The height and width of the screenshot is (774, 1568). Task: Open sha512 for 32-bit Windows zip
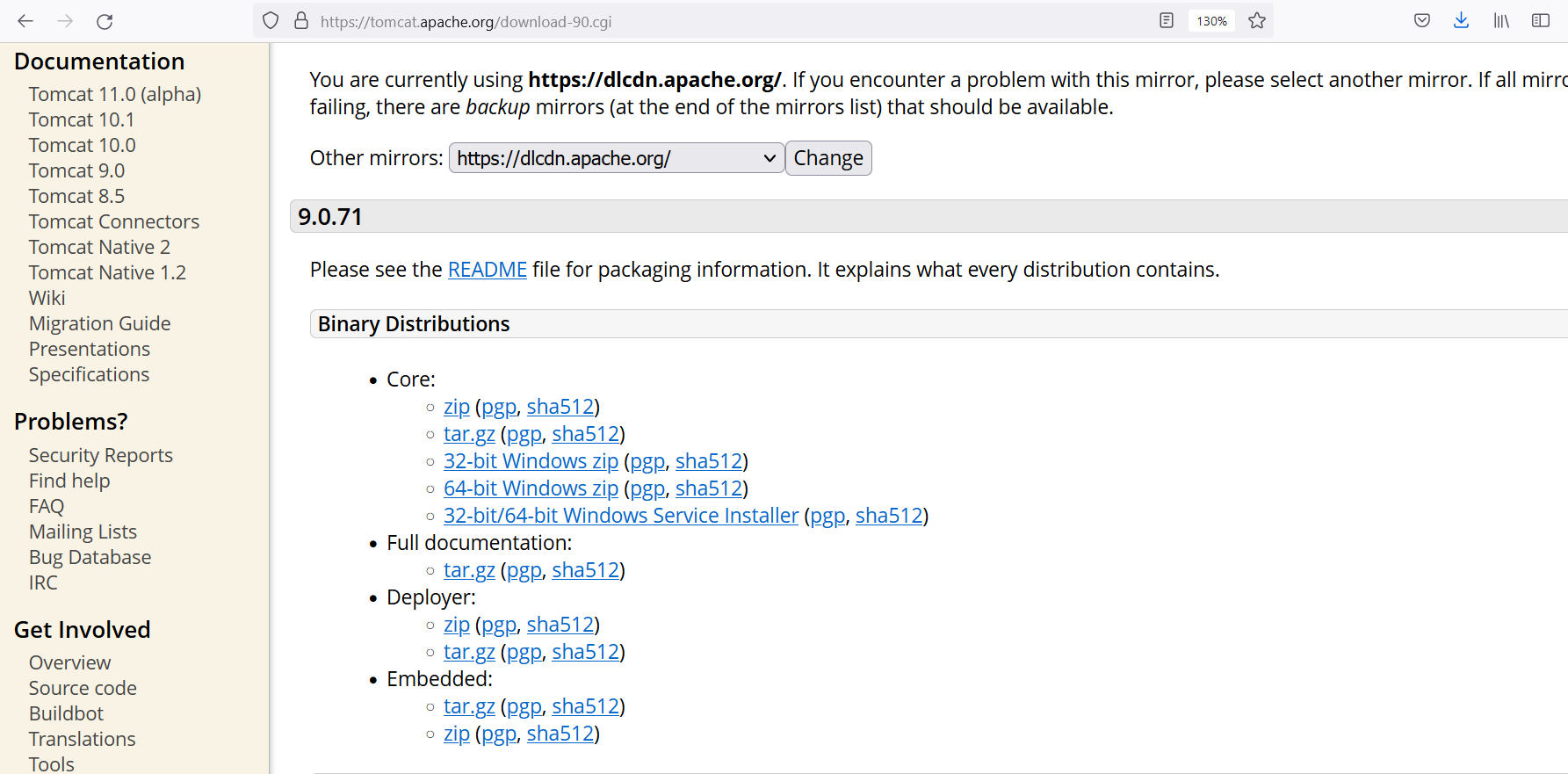click(x=709, y=461)
